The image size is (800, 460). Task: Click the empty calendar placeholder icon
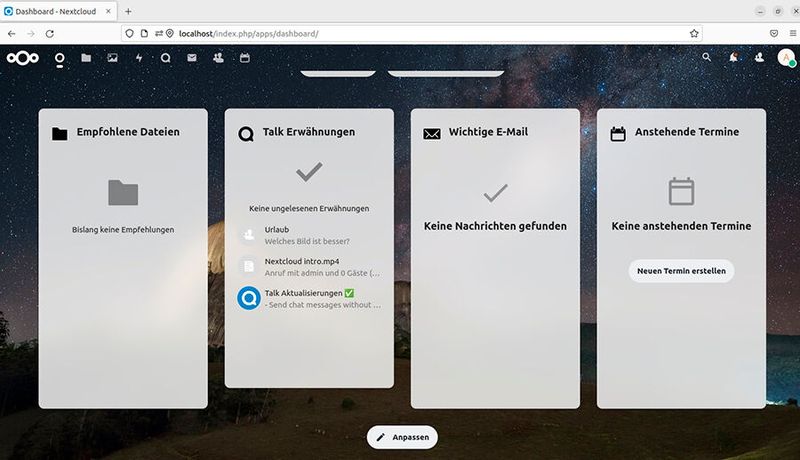pos(681,191)
